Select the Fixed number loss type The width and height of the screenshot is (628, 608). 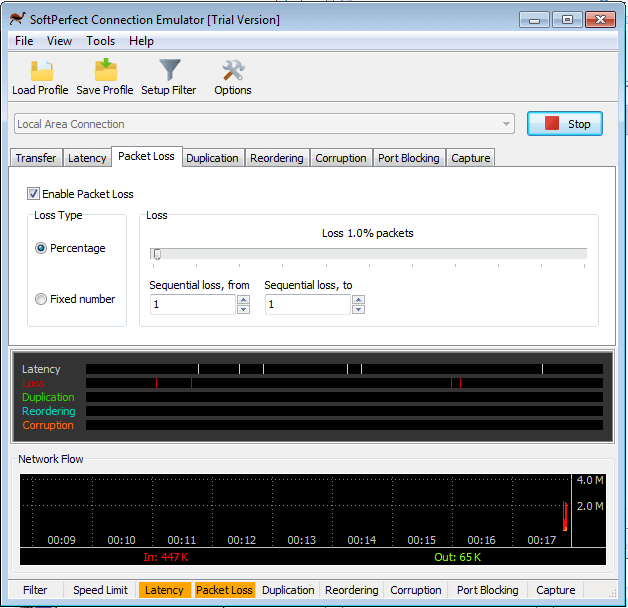41,299
